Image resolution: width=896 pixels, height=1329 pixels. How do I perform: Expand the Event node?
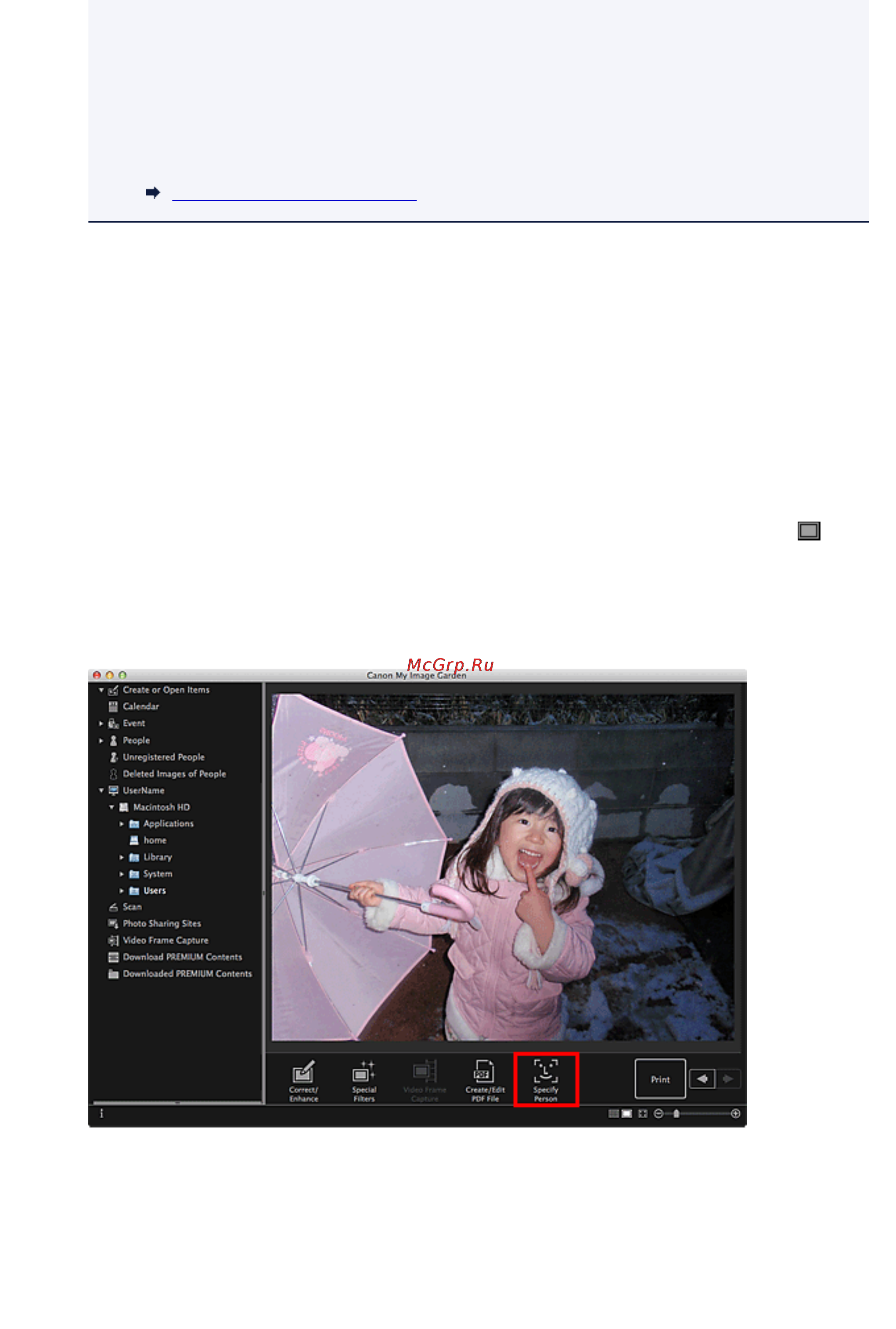(101, 724)
